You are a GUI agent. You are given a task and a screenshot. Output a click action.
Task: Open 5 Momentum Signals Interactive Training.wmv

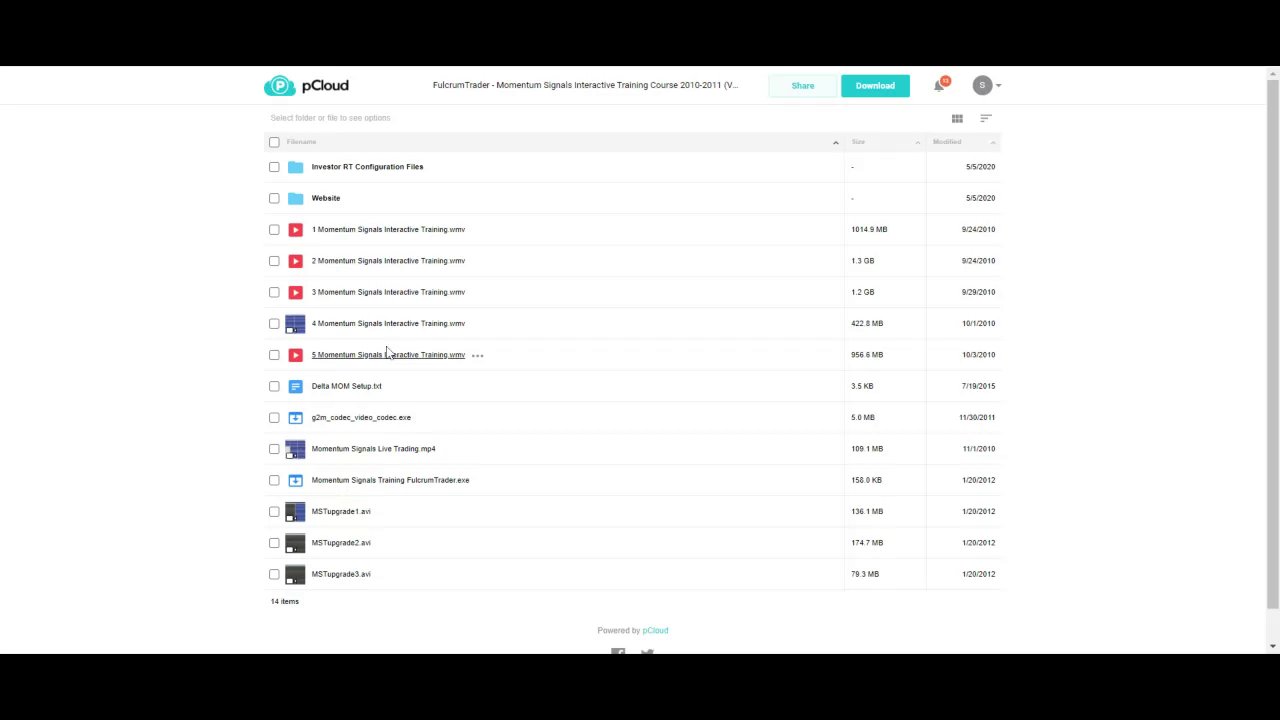click(388, 355)
